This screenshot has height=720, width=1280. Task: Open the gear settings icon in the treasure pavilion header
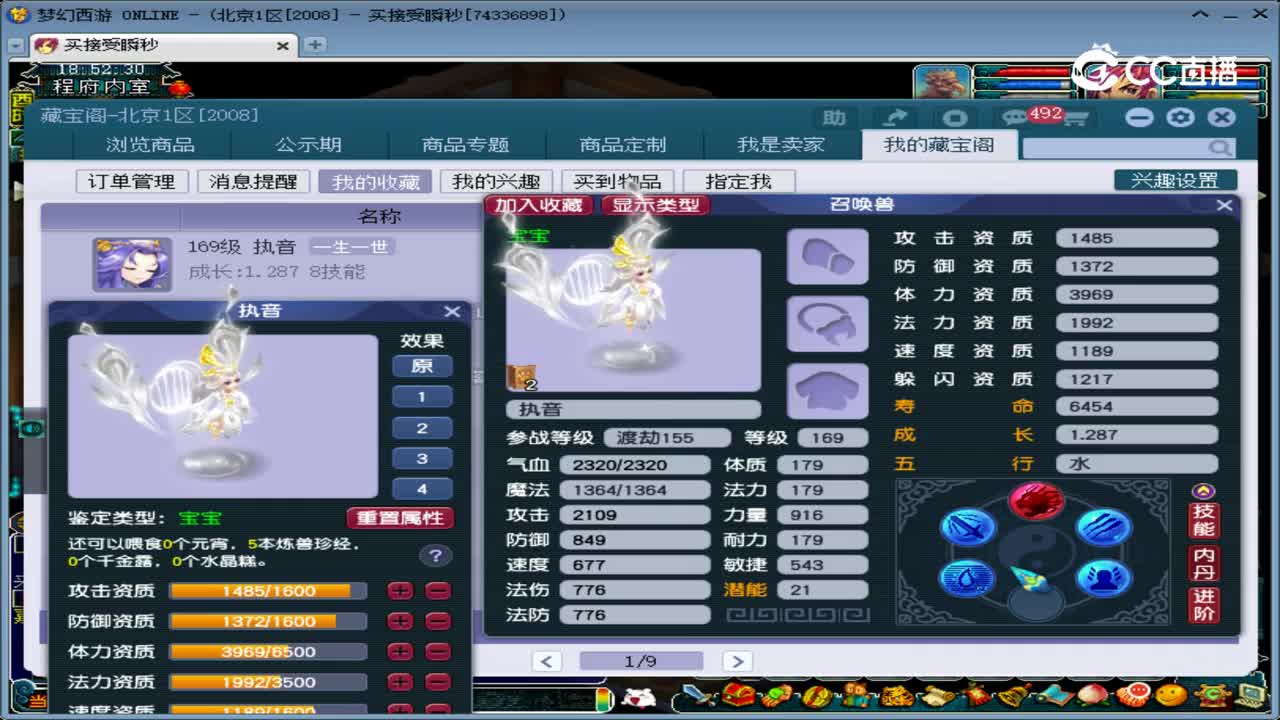tap(1180, 117)
